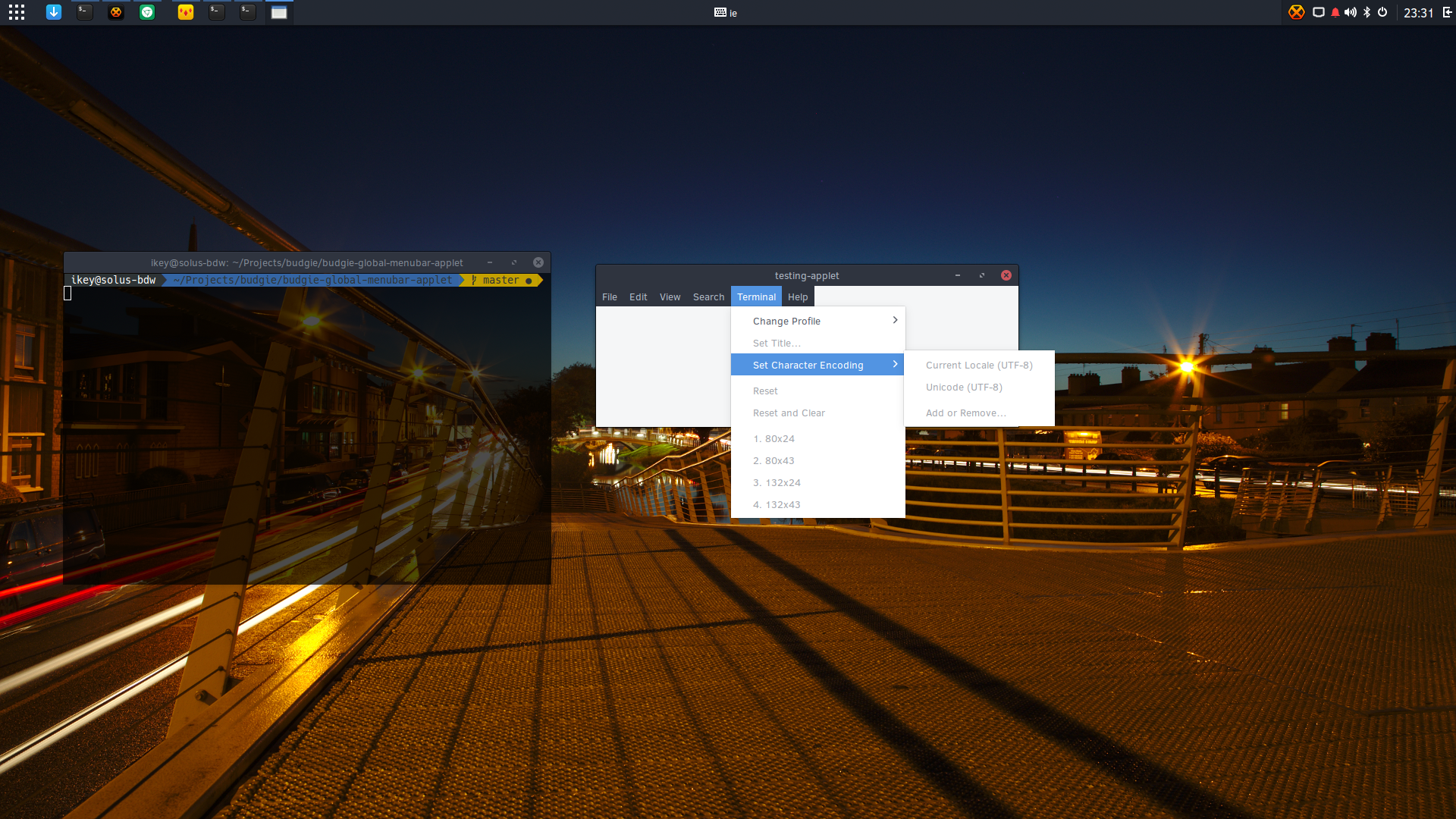
Task: Launch the blue download arrow app in the panel
Action: pyautogui.click(x=54, y=12)
